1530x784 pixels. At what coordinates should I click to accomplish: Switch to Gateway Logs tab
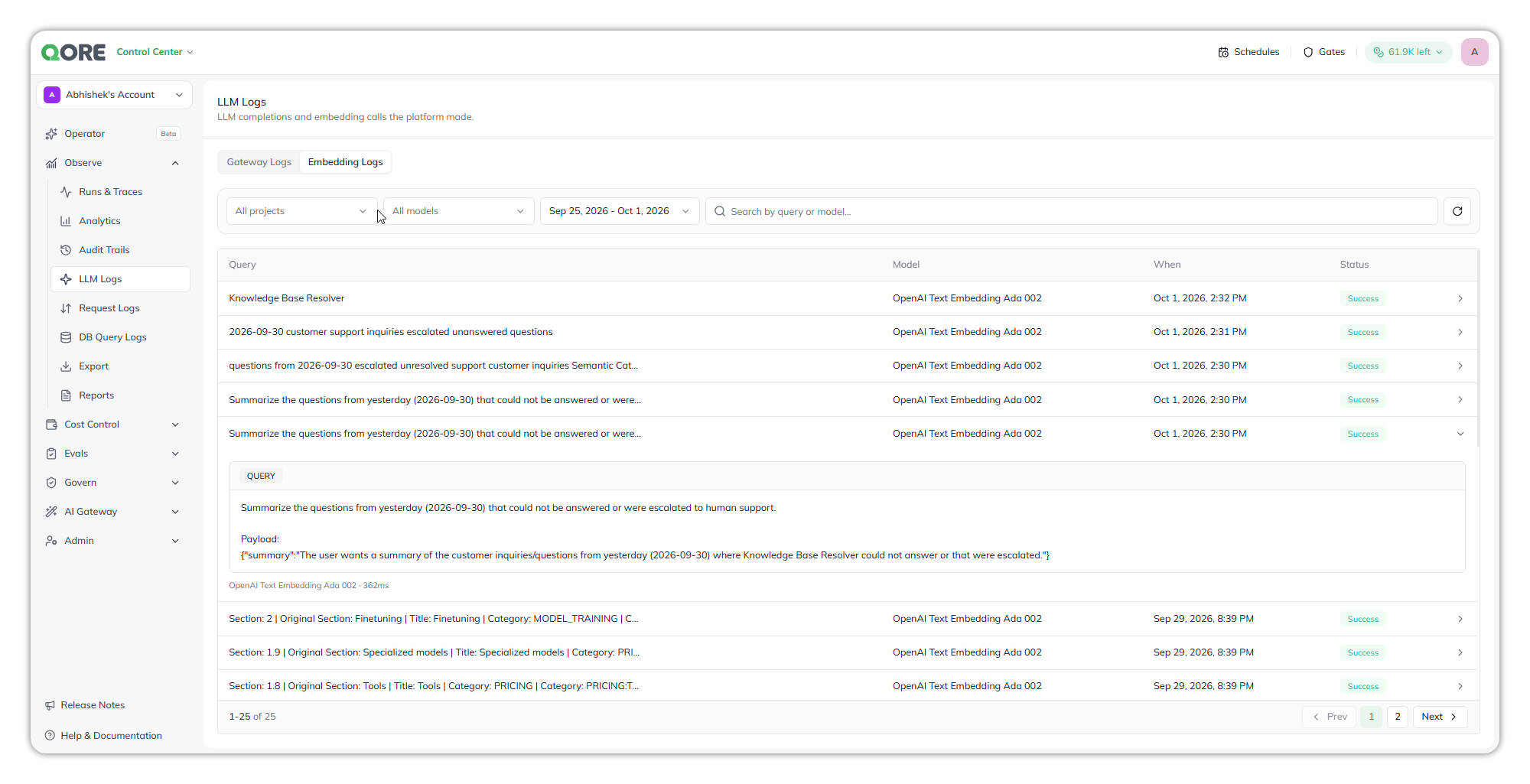259,162
